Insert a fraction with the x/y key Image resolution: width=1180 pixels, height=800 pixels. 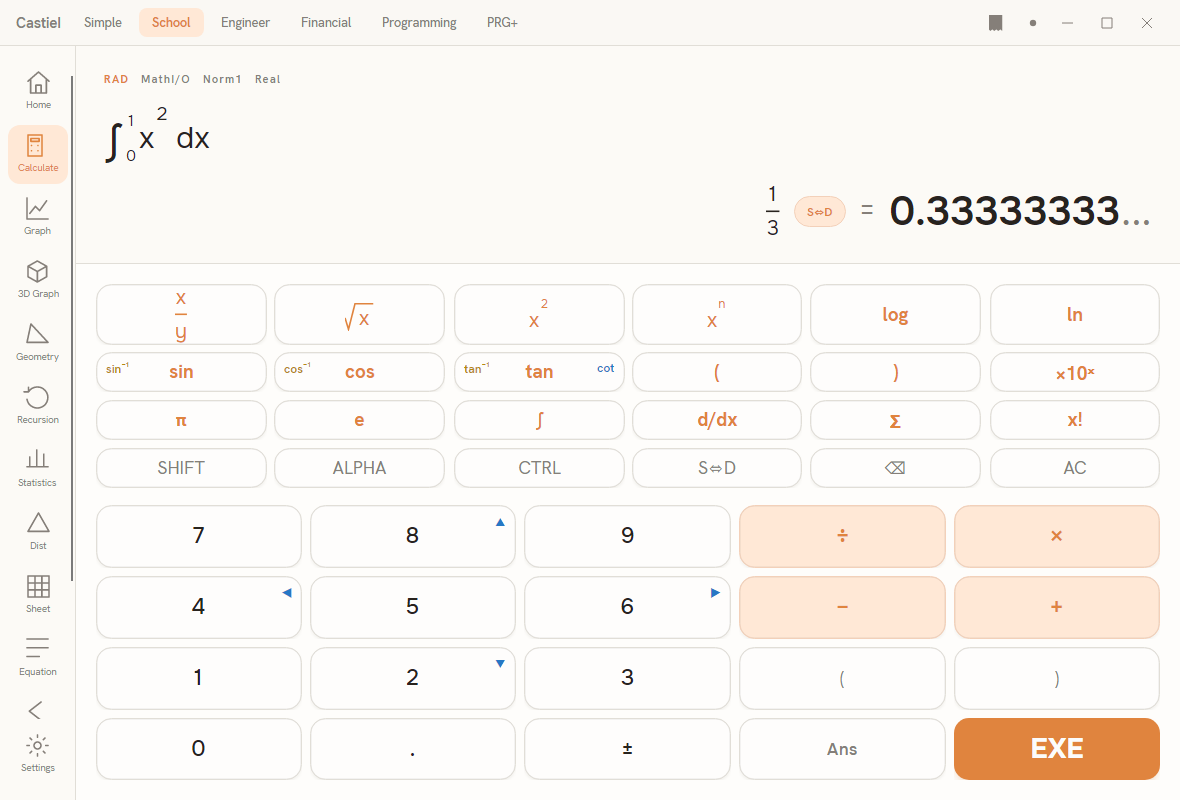181,315
